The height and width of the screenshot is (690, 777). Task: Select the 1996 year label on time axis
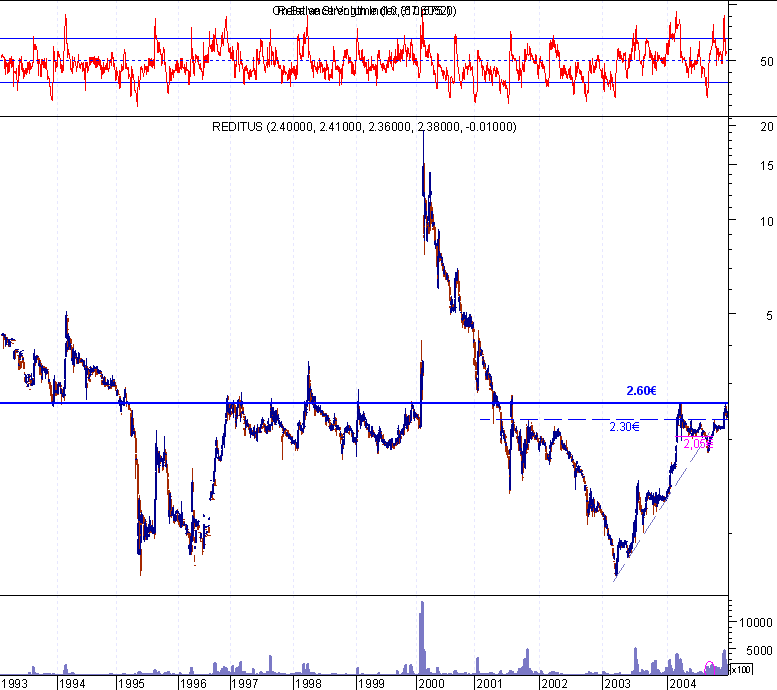(193, 684)
